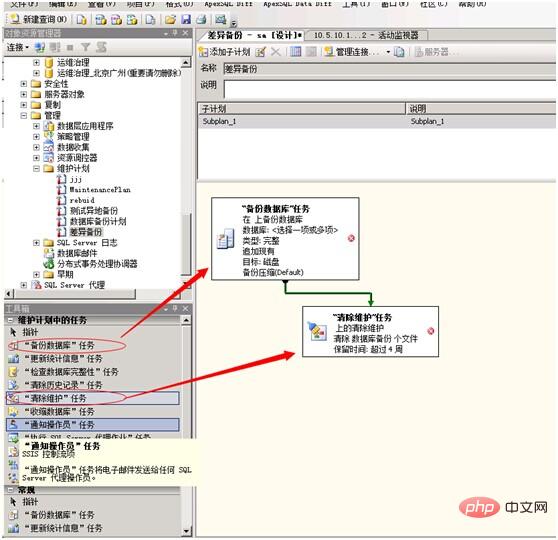Collapse the Management (管理) folder node
This screenshot has height=540, width=558.
(x=23, y=115)
